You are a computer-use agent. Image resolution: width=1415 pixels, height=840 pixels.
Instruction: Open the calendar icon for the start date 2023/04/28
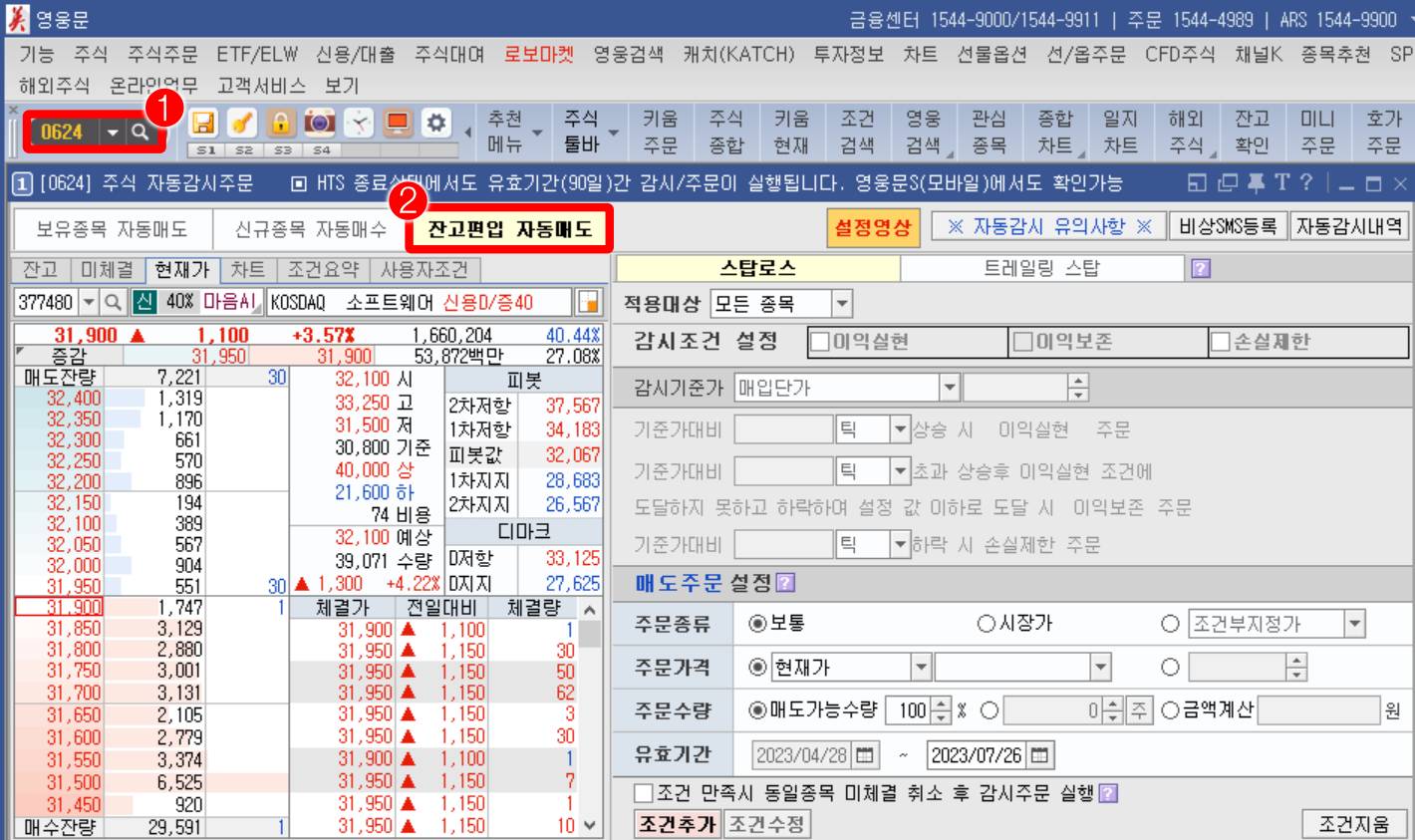click(864, 755)
